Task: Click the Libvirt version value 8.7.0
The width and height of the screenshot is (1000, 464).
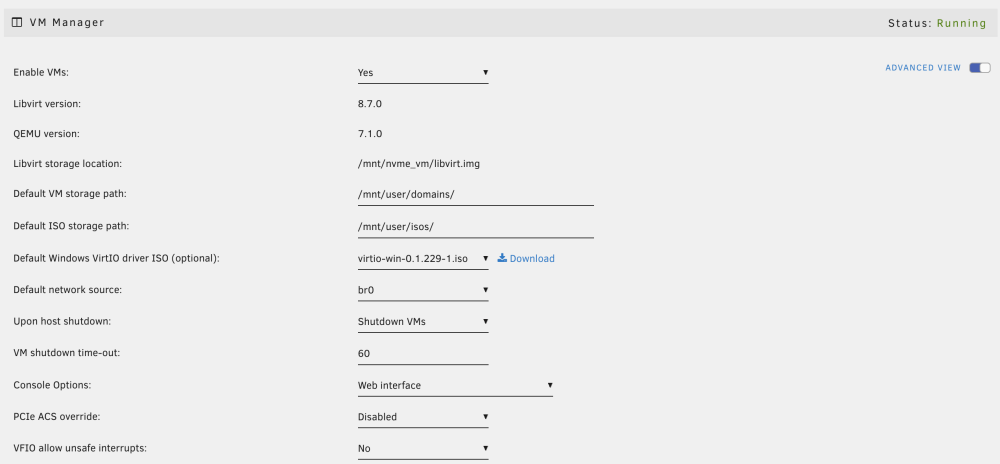Action: 370,103
